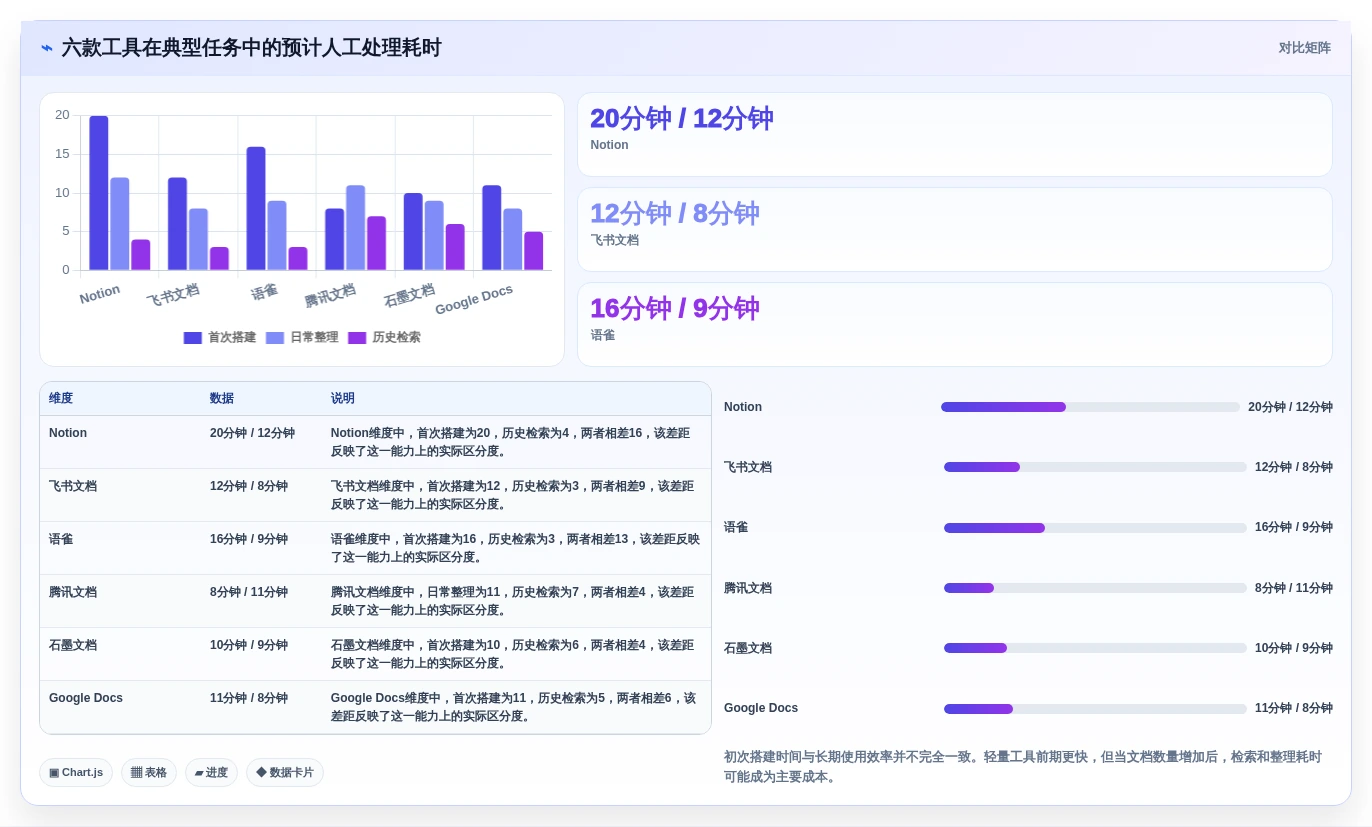The height and width of the screenshot is (827, 1372).
Task: Click the summary paragraph starting 初次搭建时间
Action: (1023, 767)
